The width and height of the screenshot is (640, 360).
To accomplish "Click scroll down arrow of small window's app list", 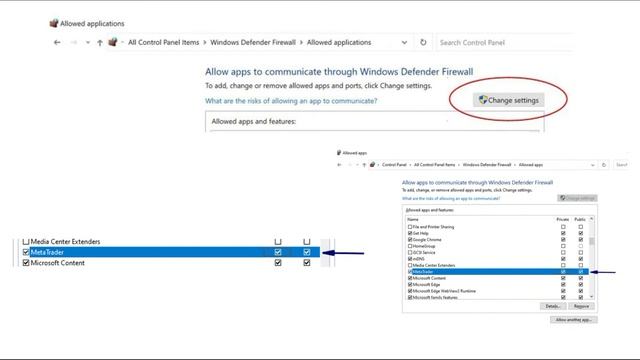I will 592,297.
